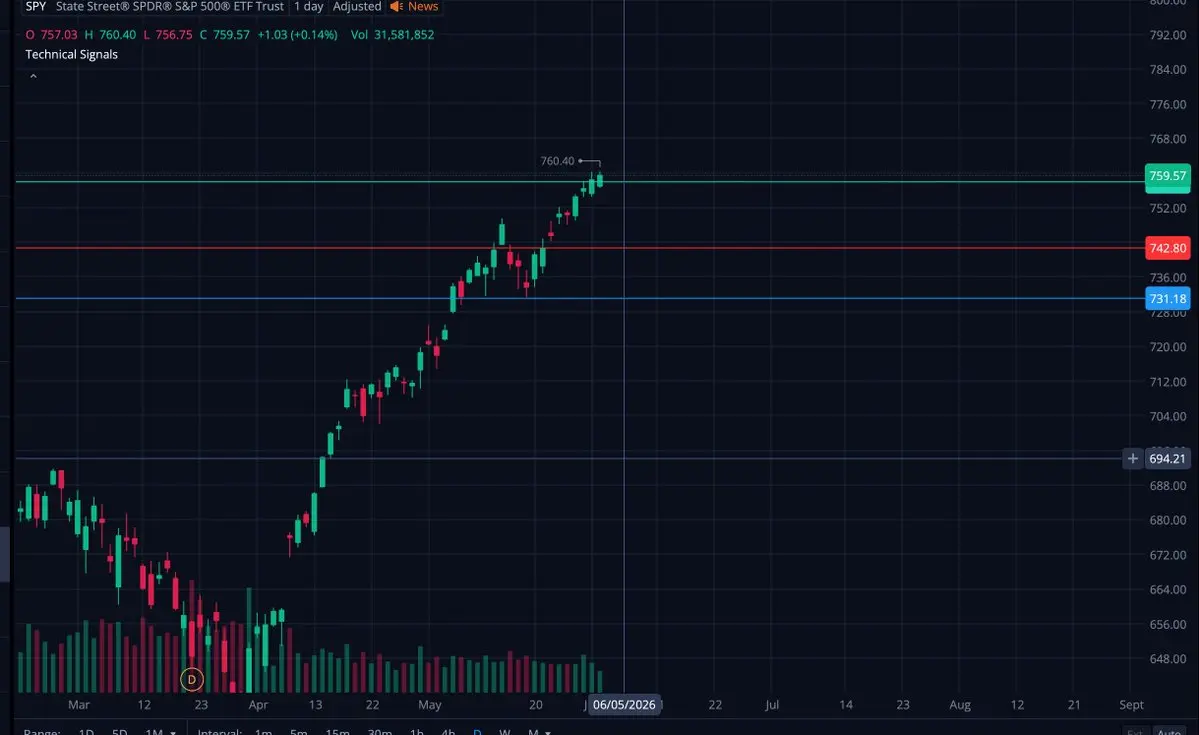This screenshot has height=735, width=1199.
Task: Click the 760.40 high price marker
Action: [557, 161]
